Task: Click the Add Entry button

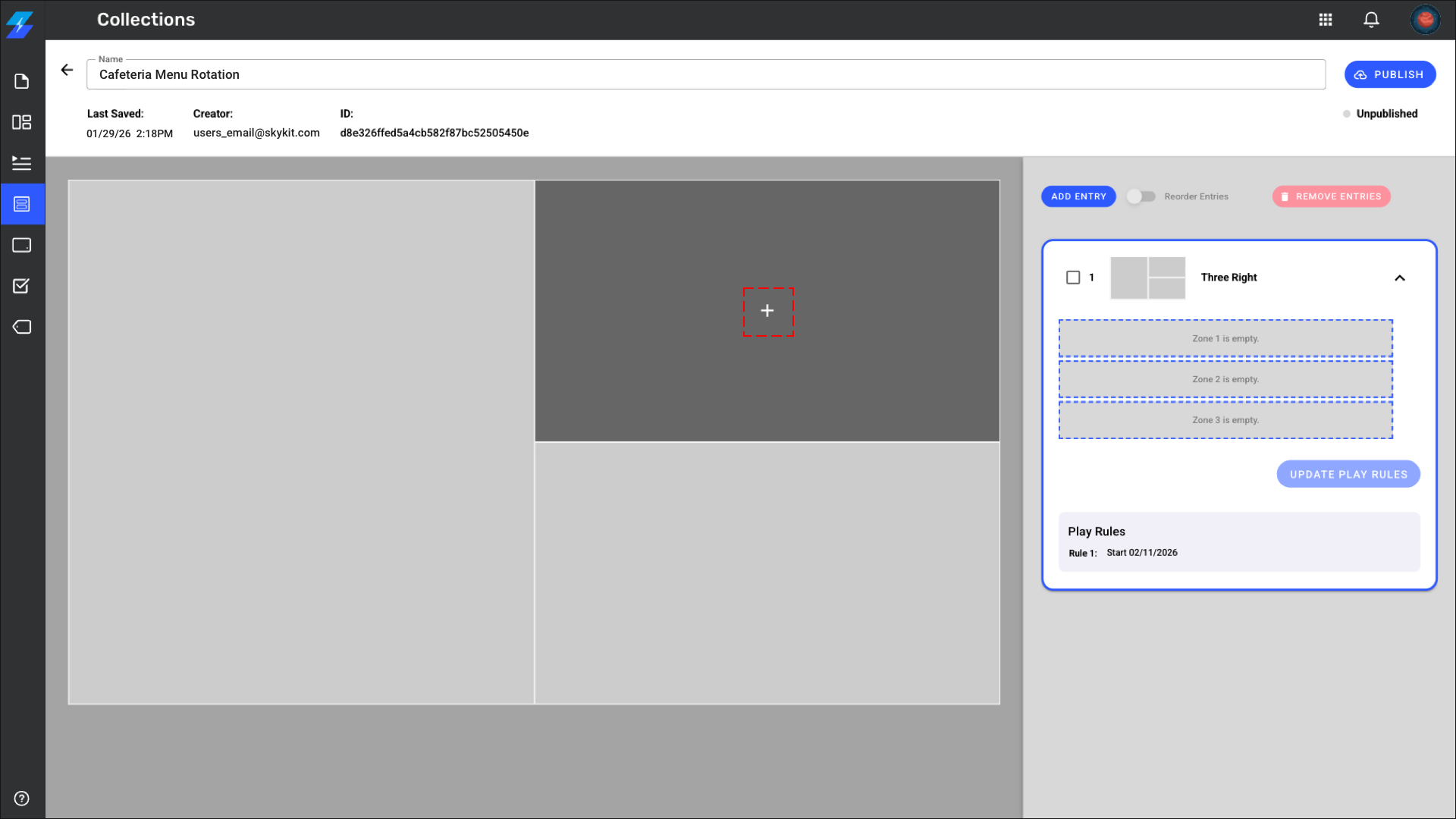Action: 1078,196
